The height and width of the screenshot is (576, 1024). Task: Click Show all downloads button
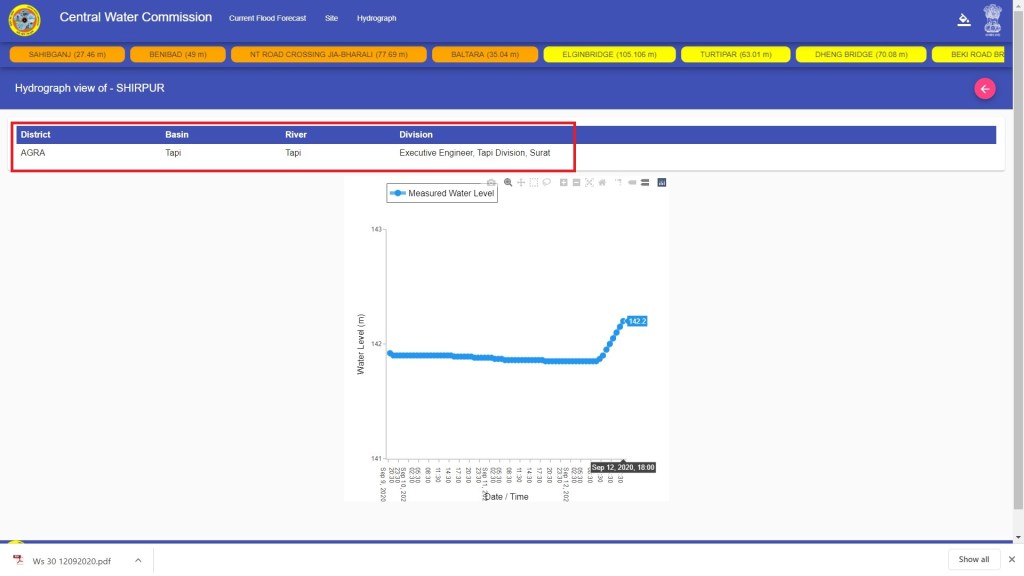tap(973, 559)
